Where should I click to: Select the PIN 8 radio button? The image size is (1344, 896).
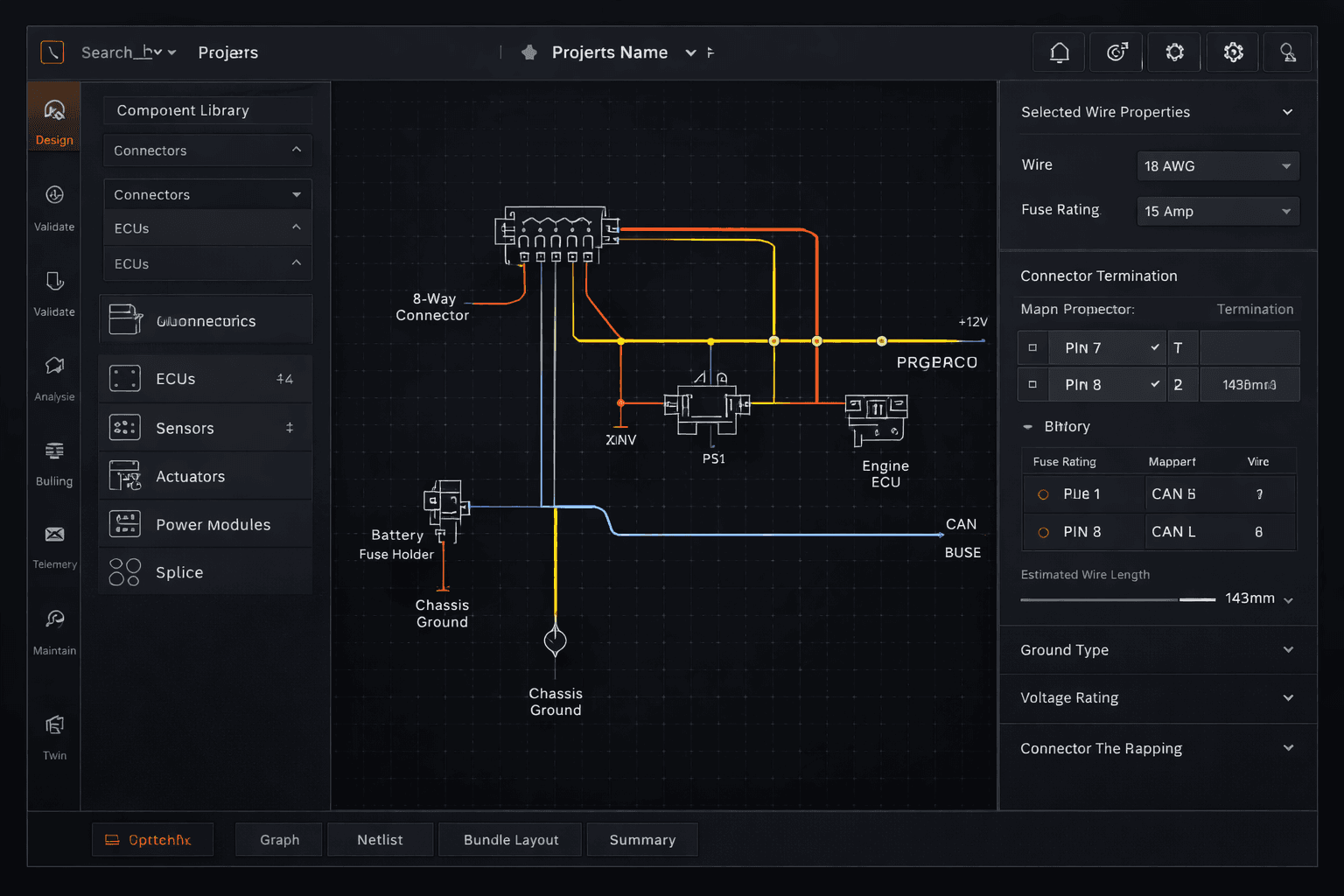pyautogui.click(x=1042, y=531)
